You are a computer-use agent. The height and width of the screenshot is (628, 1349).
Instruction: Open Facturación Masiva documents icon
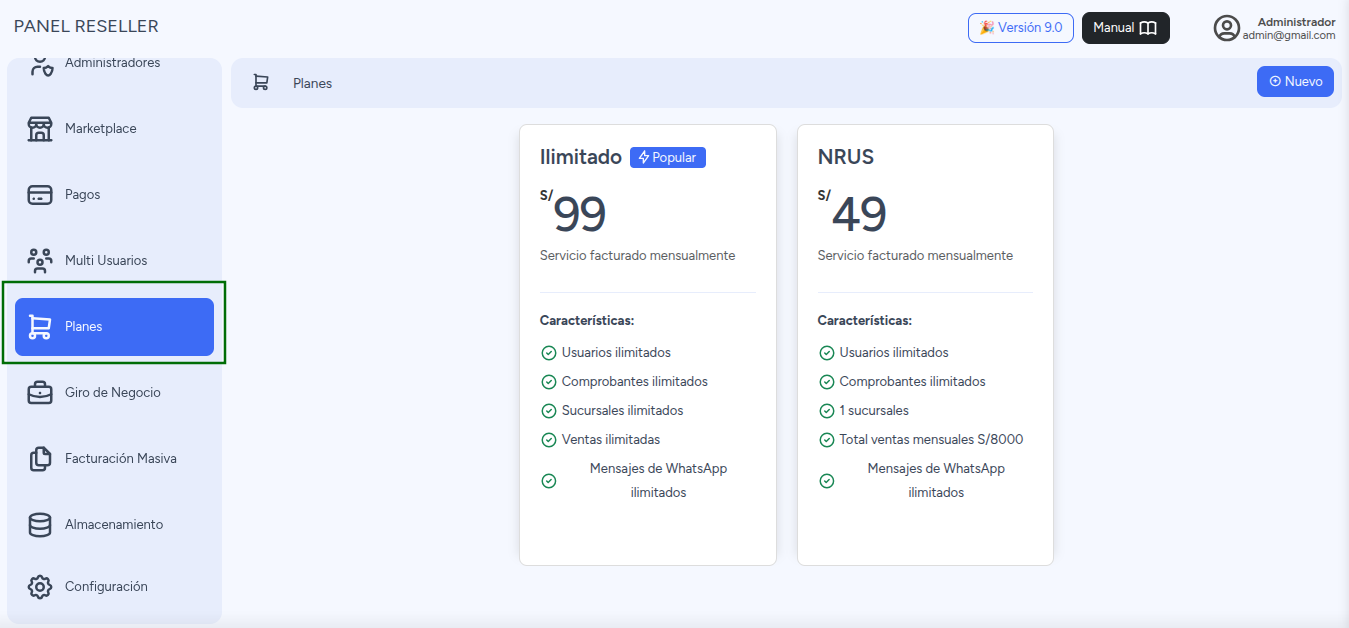40,459
